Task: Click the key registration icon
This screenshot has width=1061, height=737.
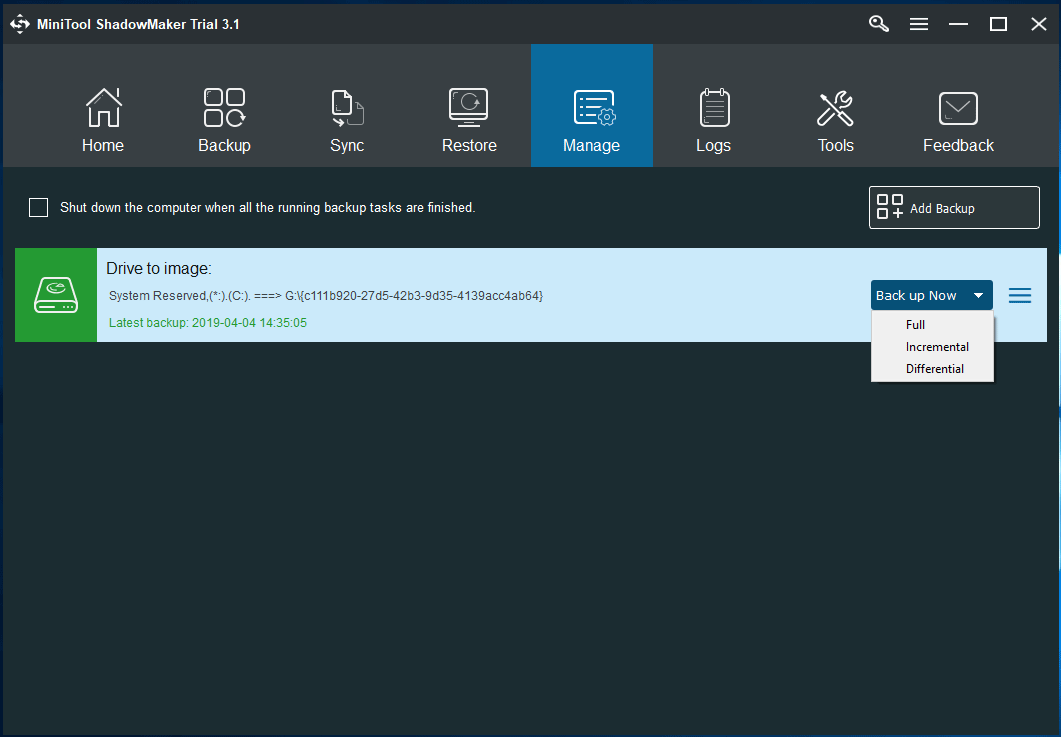Action: 878,24
